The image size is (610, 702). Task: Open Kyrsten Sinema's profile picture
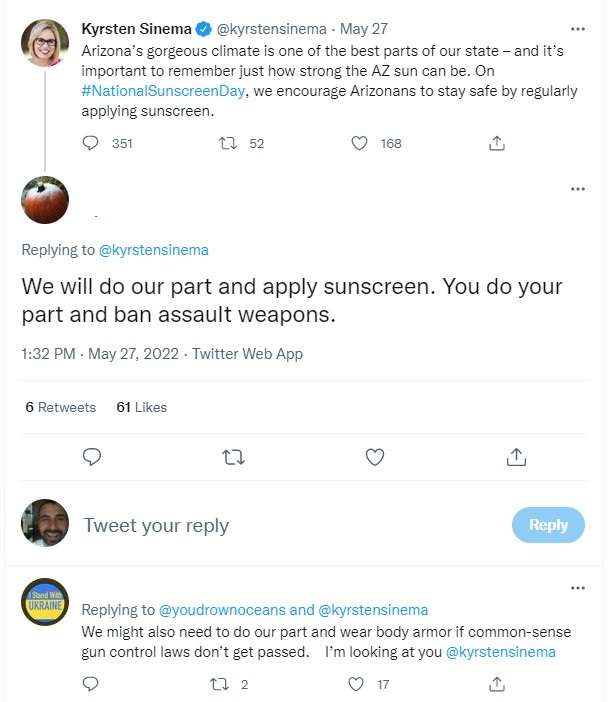[45, 42]
